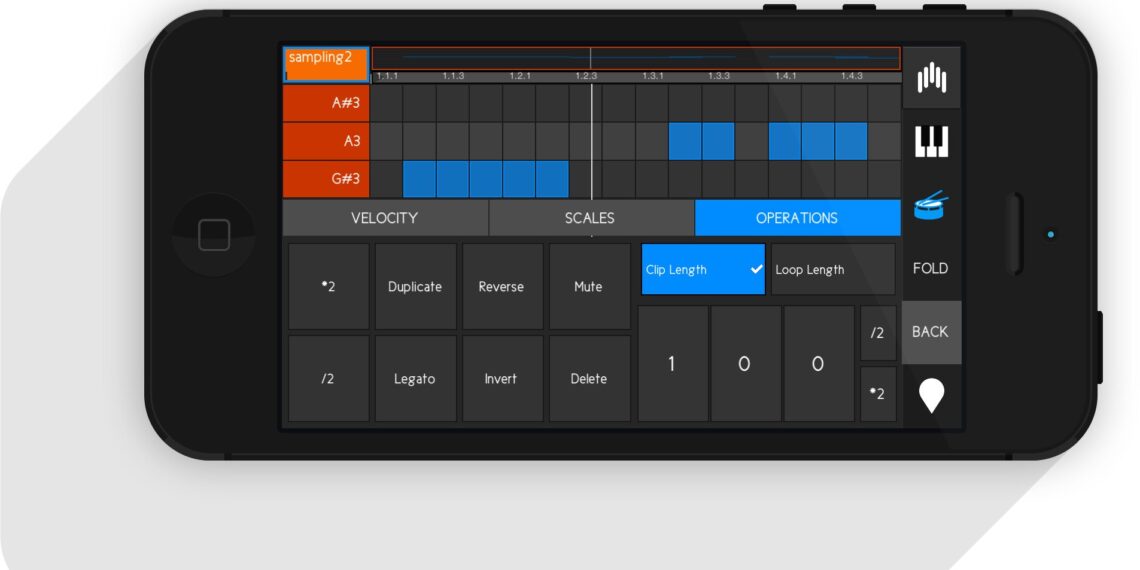Screen dimensions: 1140x570
Task: Enable the Clip Length option
Action: point(703,270)
